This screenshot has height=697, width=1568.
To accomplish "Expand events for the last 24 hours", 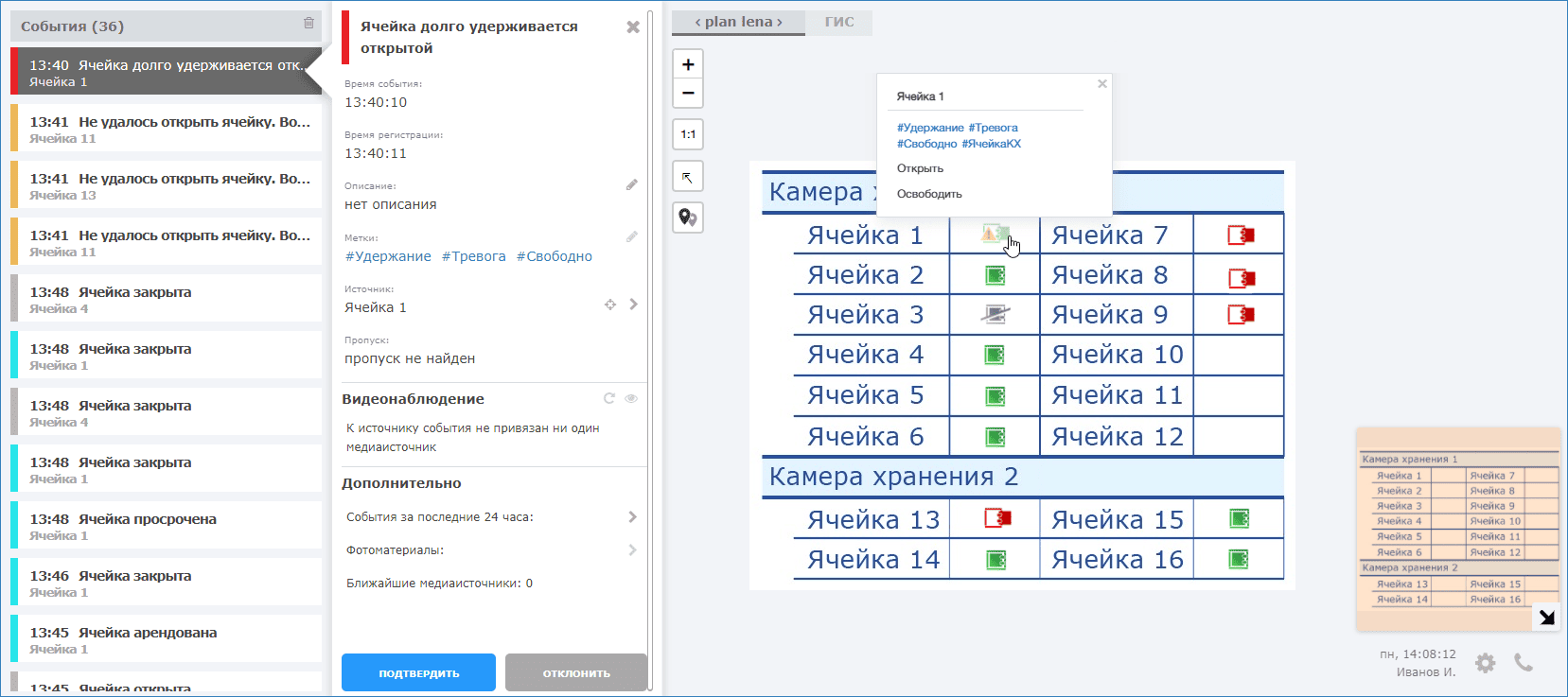I will coord(632,517).
